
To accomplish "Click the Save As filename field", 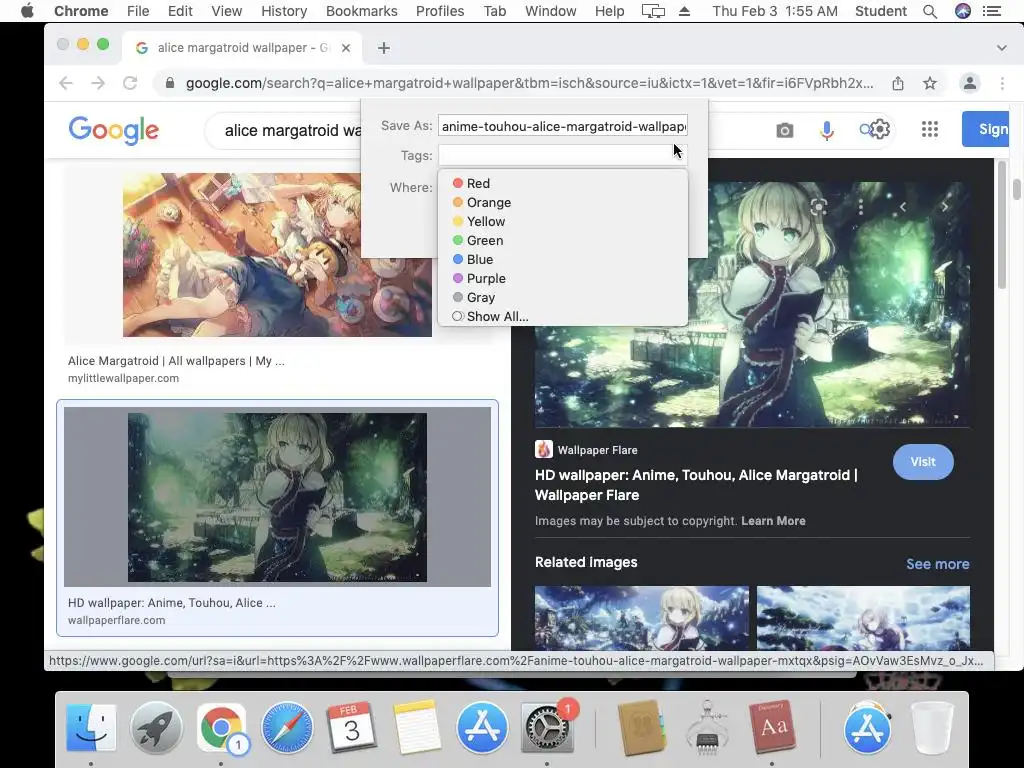I will click(563, 126).
